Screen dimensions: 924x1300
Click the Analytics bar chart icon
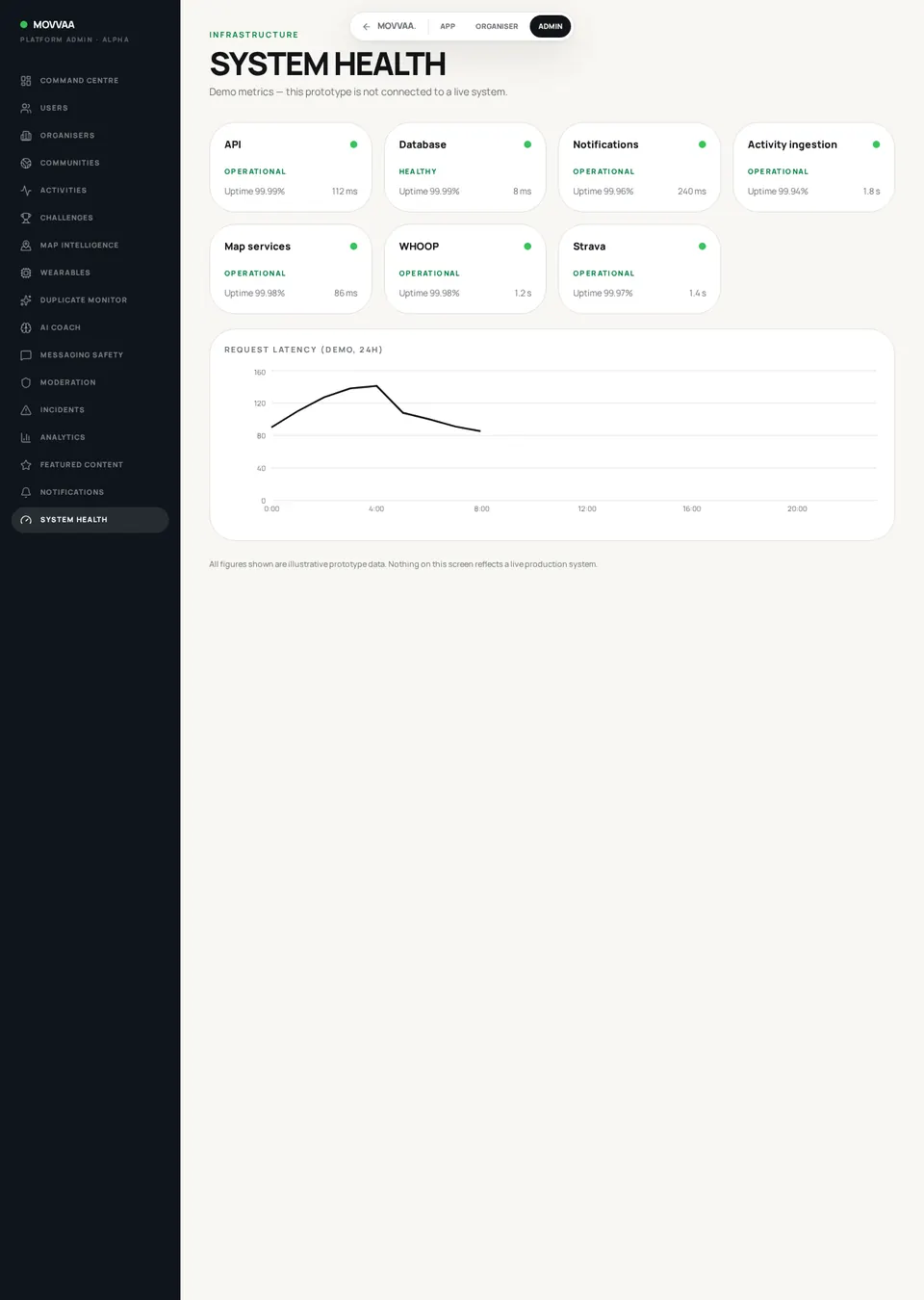pyautogui.click(x=26, y=437)
